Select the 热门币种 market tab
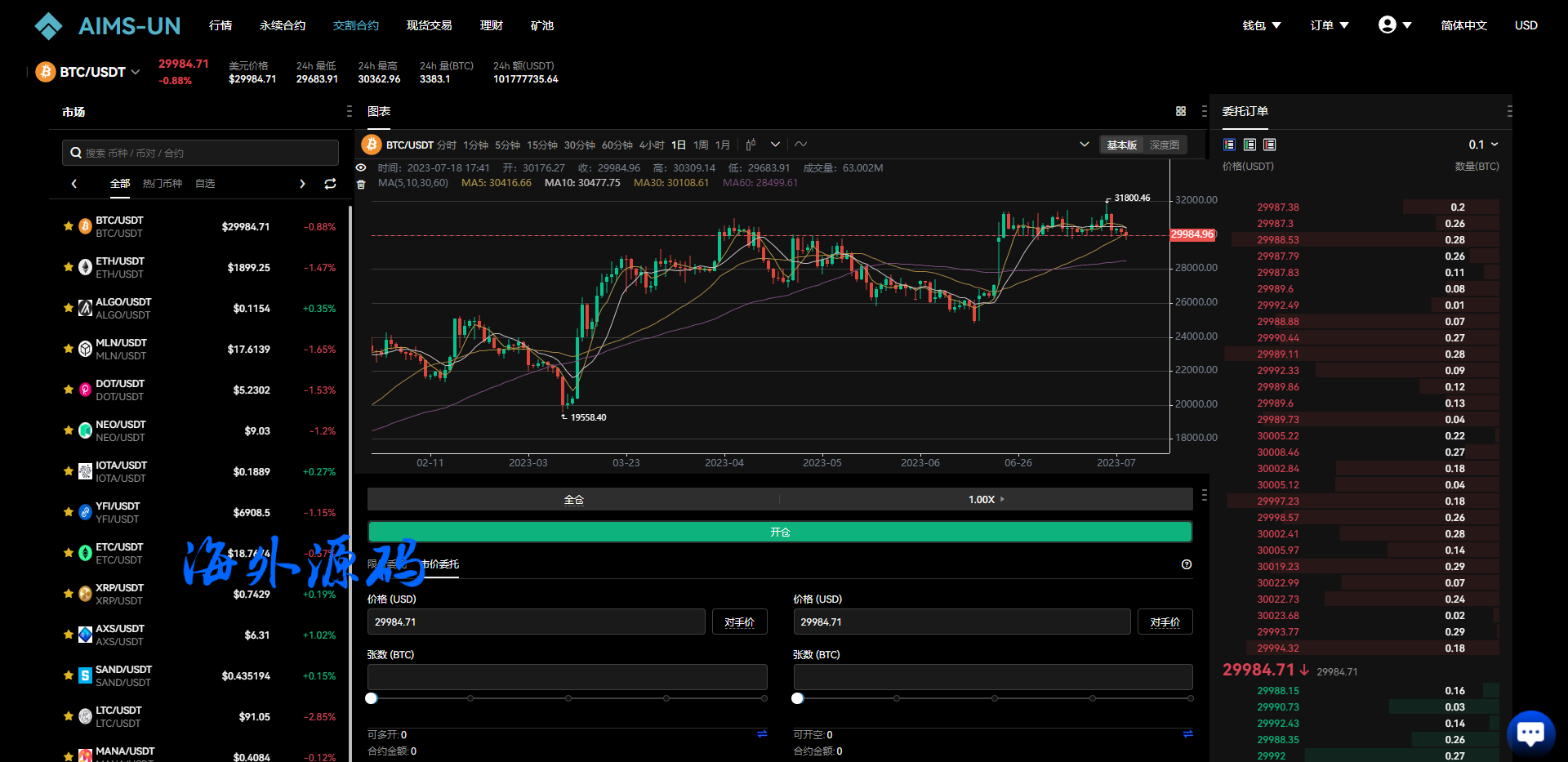Image resolution: width=1568 pixels, height=762 pixels. 162,184
